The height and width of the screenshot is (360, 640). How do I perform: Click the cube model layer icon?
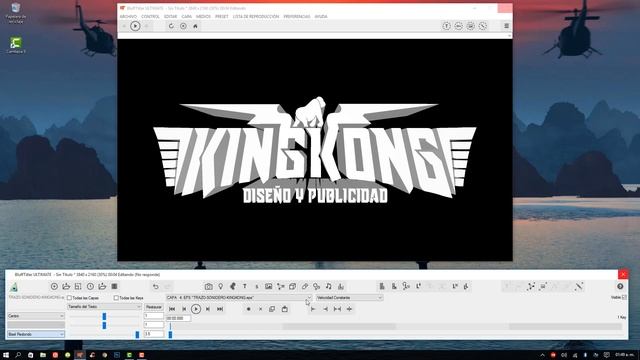(292, 287)
